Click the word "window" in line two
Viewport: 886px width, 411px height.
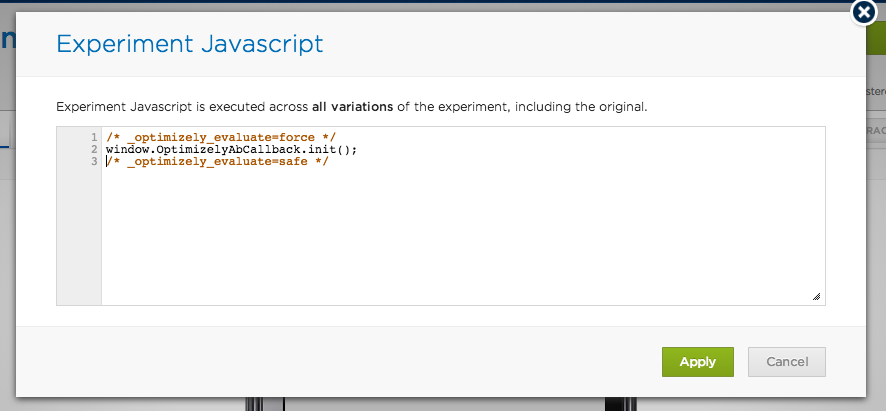[125, 149]
